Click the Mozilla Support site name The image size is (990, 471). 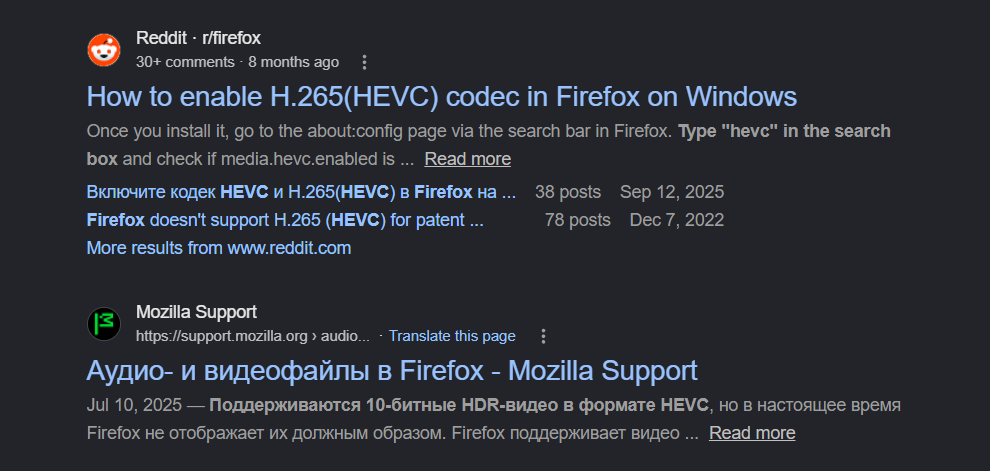point(196,312)
